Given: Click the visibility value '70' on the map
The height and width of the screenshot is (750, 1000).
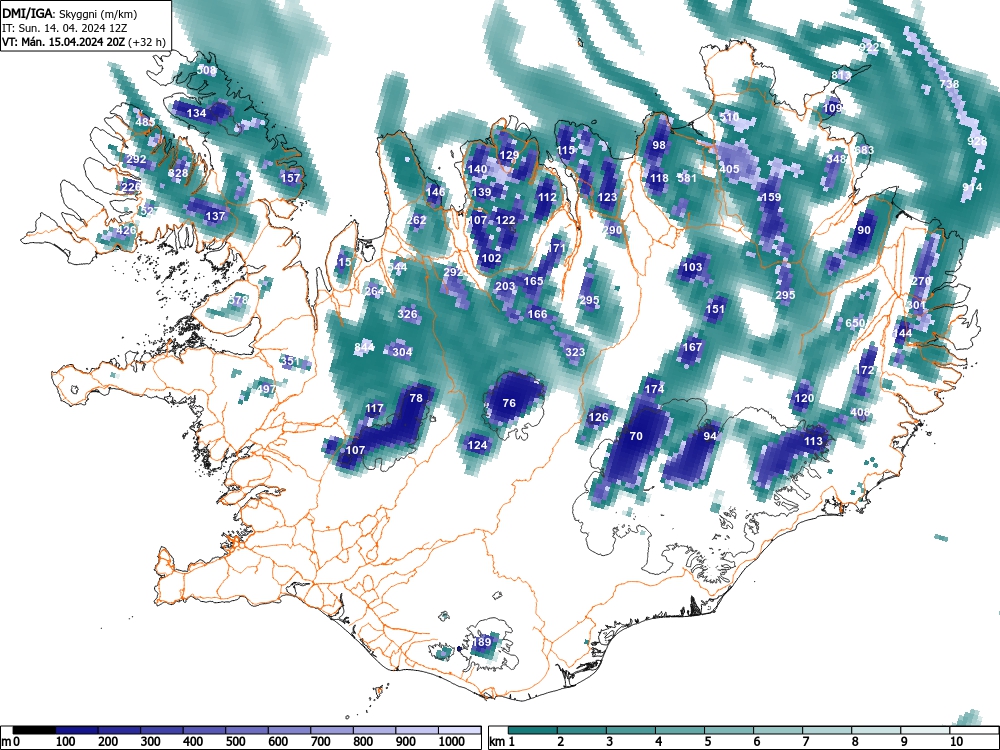Looking at the screenshot, I should pos(636,436).
